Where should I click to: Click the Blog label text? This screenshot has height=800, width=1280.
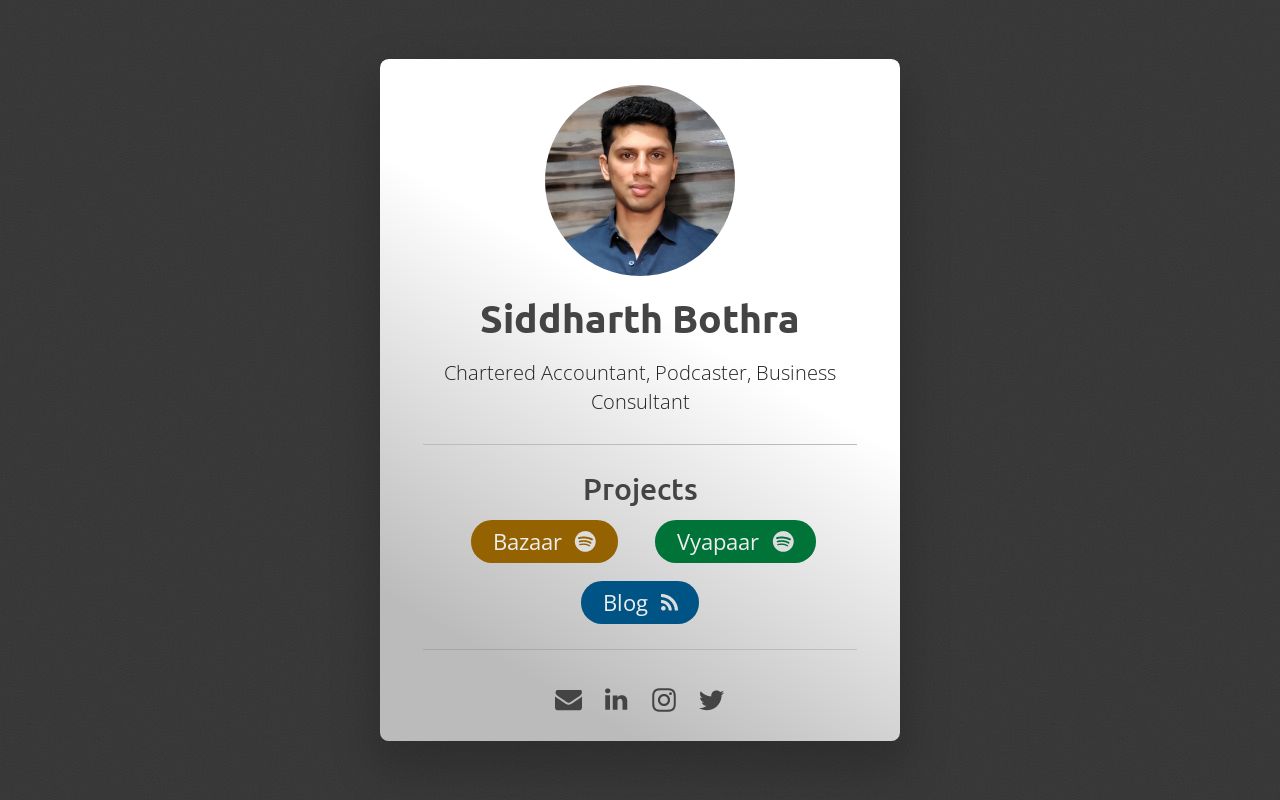(x=624, y=602)
